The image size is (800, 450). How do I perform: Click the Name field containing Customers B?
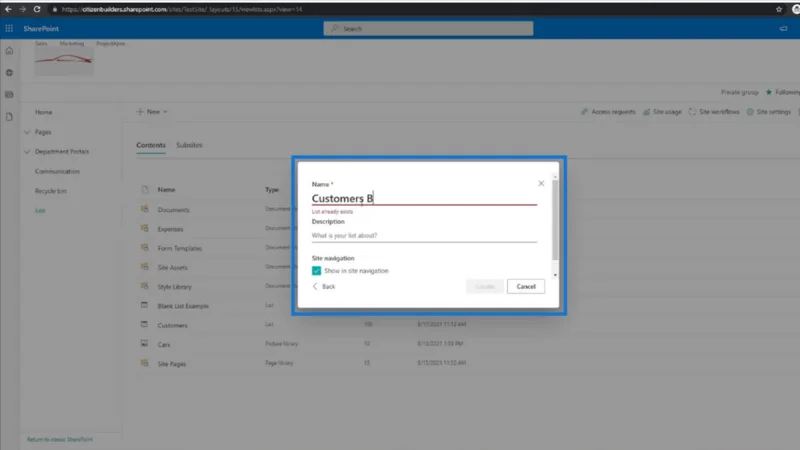coord(424,198)
